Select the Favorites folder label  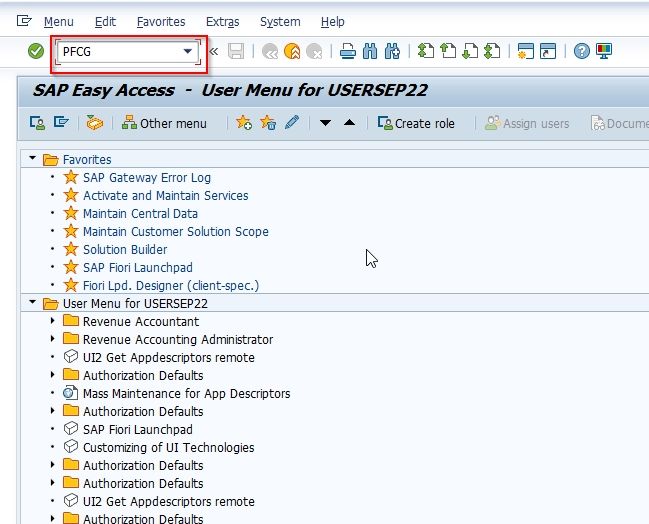tap(87, 159)
